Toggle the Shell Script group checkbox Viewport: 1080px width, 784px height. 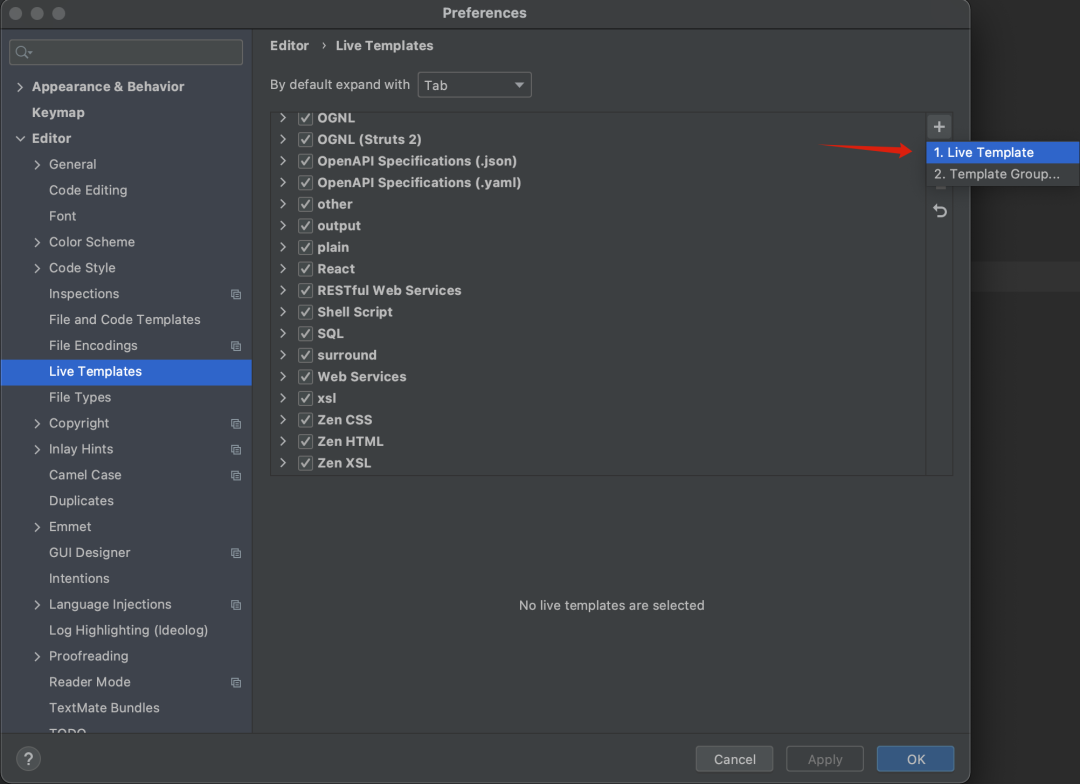(x=305, y=312)
